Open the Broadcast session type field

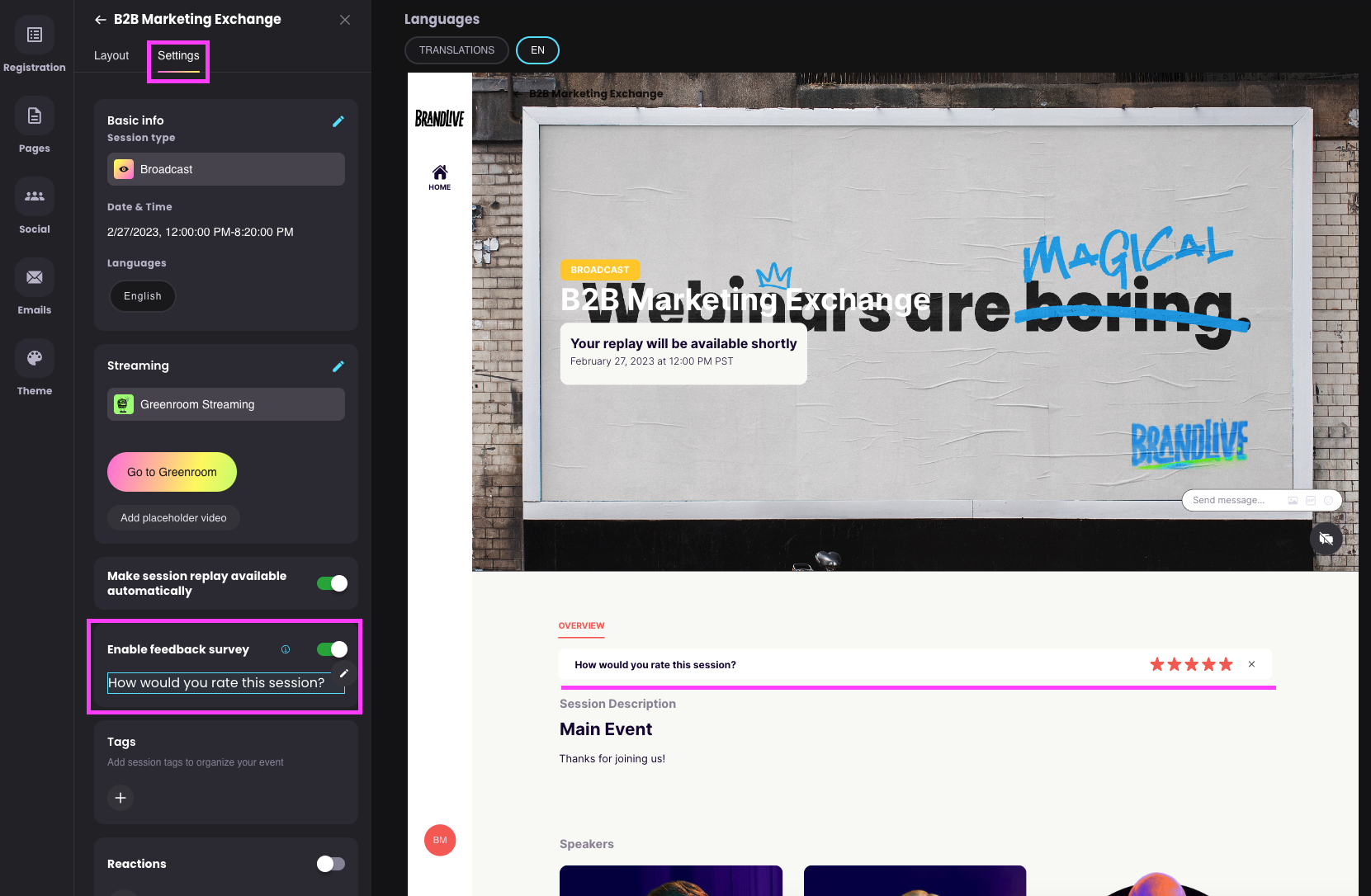(x=226, y=169)
